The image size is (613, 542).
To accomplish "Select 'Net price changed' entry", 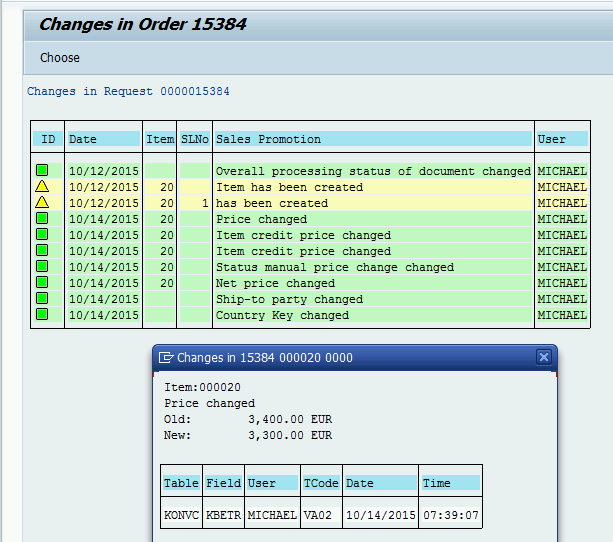I will click(276, 284).
